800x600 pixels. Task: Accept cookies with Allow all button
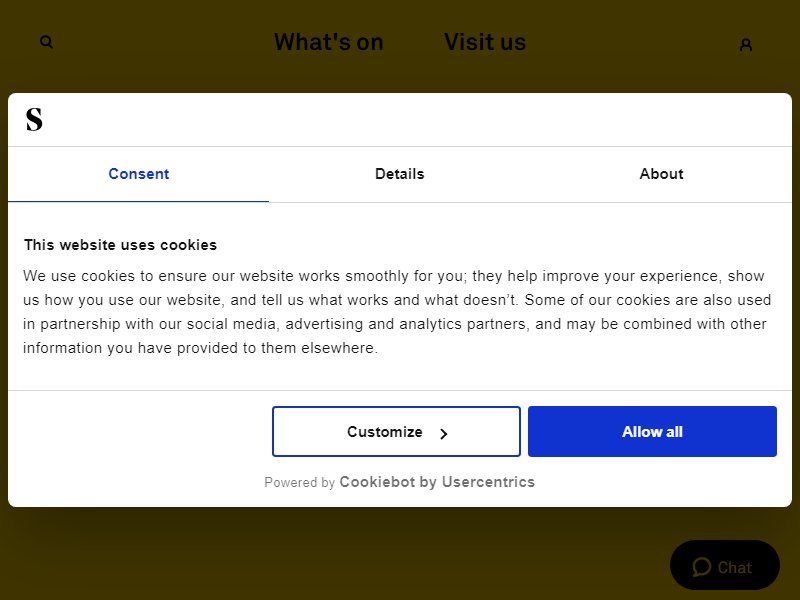pyautogui.click(x=652, y=432)
